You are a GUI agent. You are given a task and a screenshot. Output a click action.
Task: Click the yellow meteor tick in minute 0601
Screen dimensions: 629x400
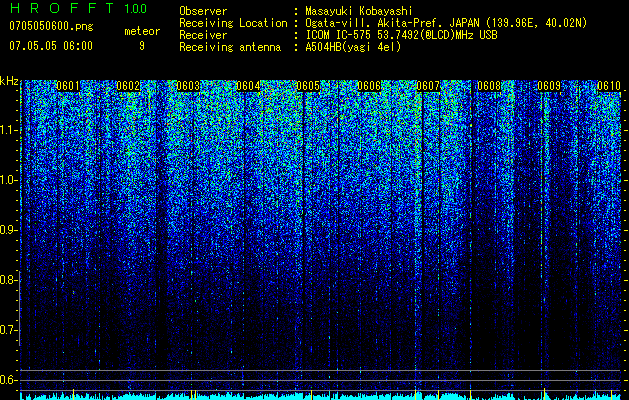click(x=73, y=394)
